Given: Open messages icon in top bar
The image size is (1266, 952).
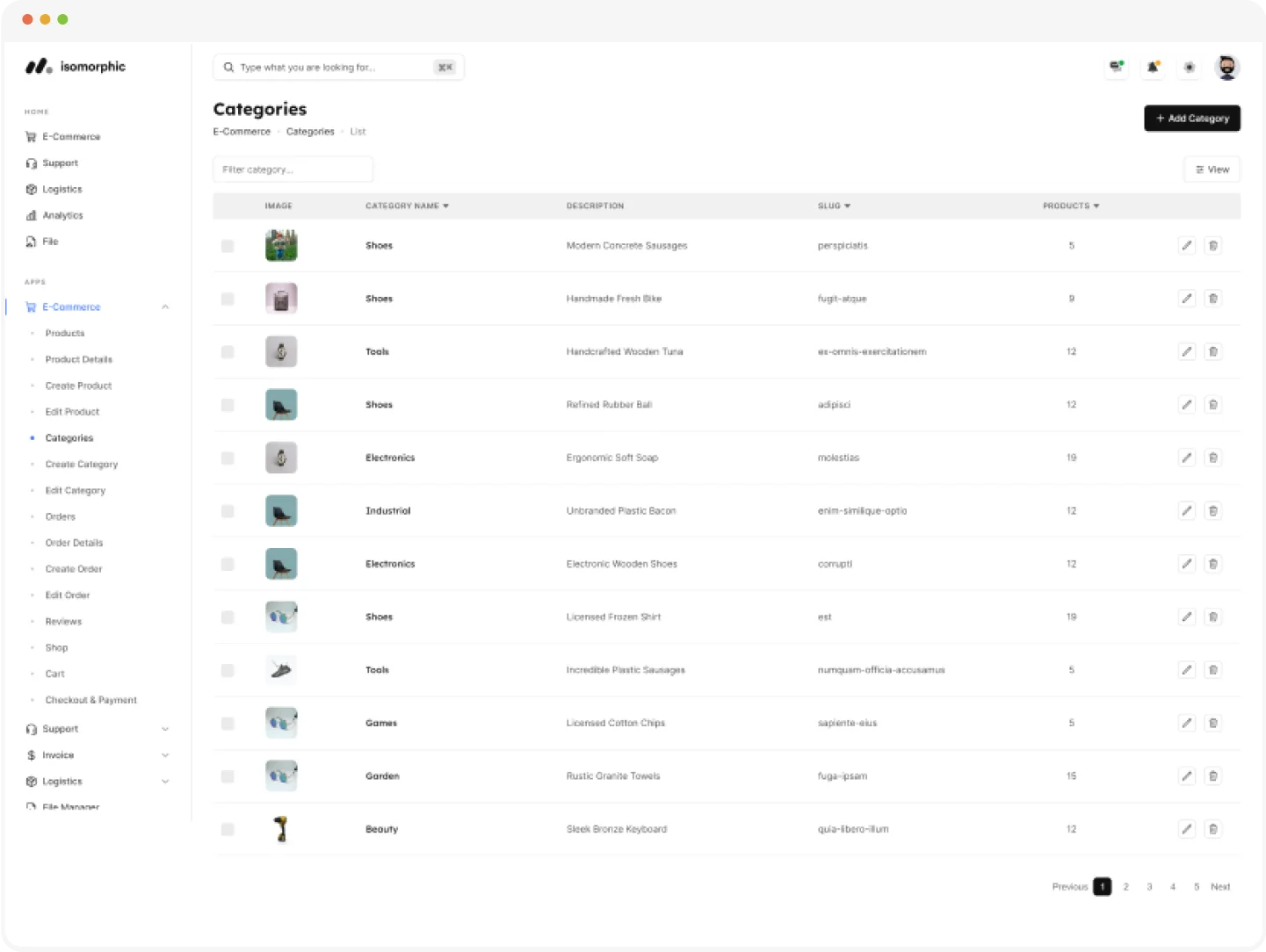Looking at the screenshot, I should click(1116, 67).
